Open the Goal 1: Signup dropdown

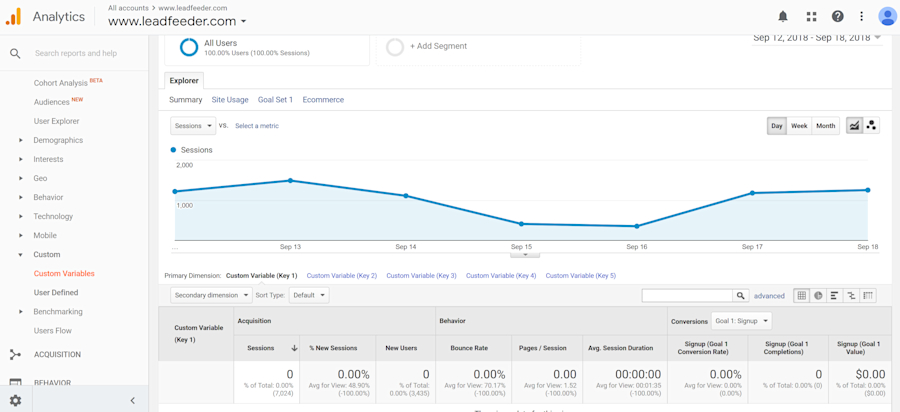point(741,321)
